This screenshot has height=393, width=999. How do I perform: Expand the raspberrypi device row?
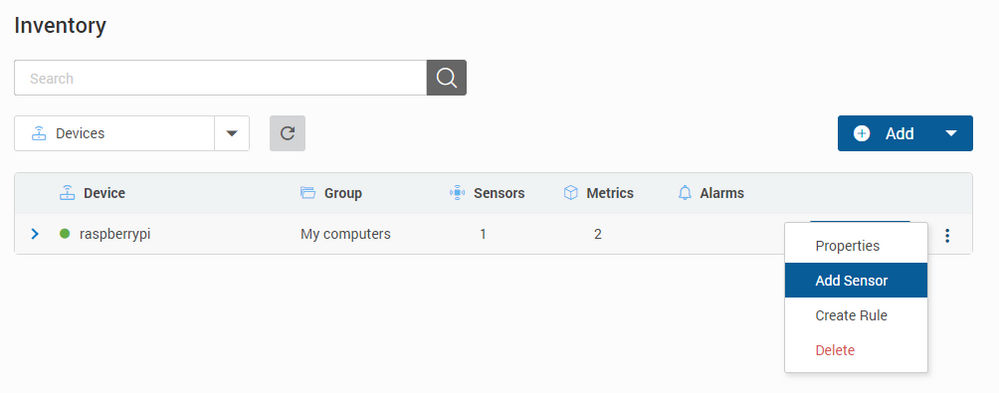pyautogui.click(x=35, y=234)
